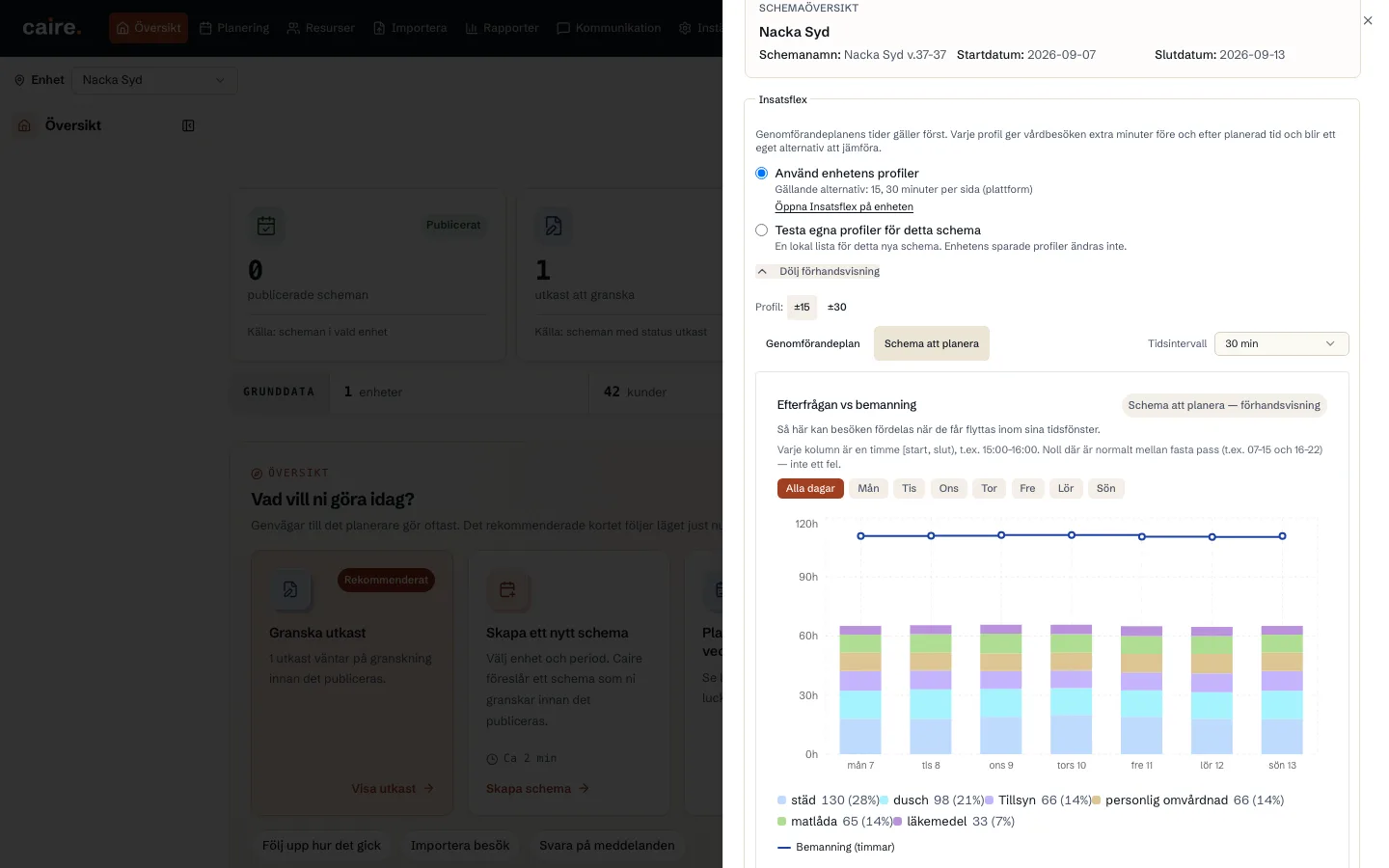The width and height of the screenshot is (1389, 868).
Task: Close the Schemaöversikt side panel
Action: pyautogui.click(x=1368, y=20)
